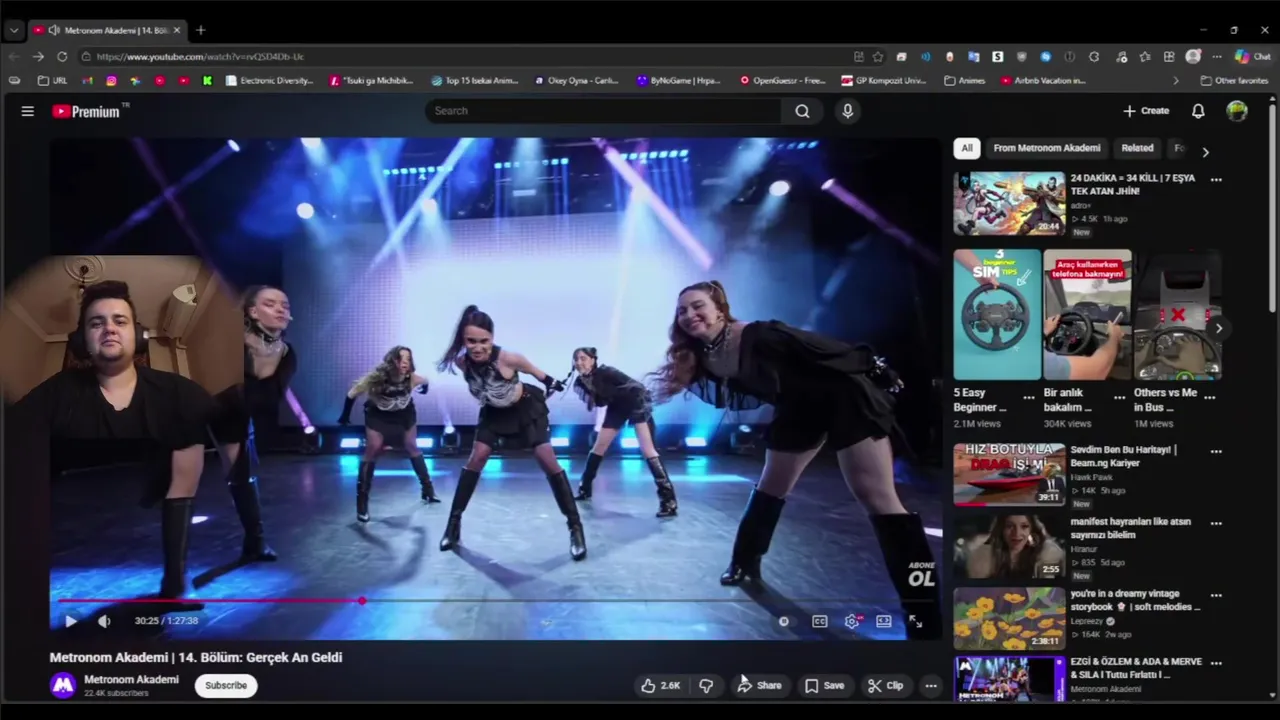Save the video to playlist
Viewport: 1280px width, 720px height.
[825, 685]
